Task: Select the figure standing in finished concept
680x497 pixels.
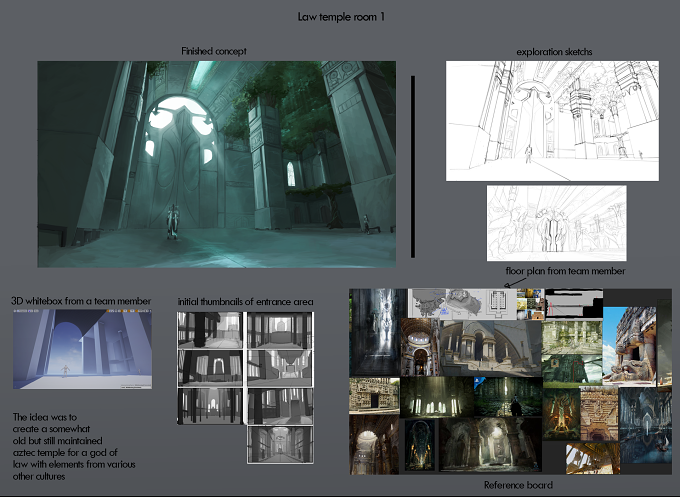Action: click(x=173, y=222)
